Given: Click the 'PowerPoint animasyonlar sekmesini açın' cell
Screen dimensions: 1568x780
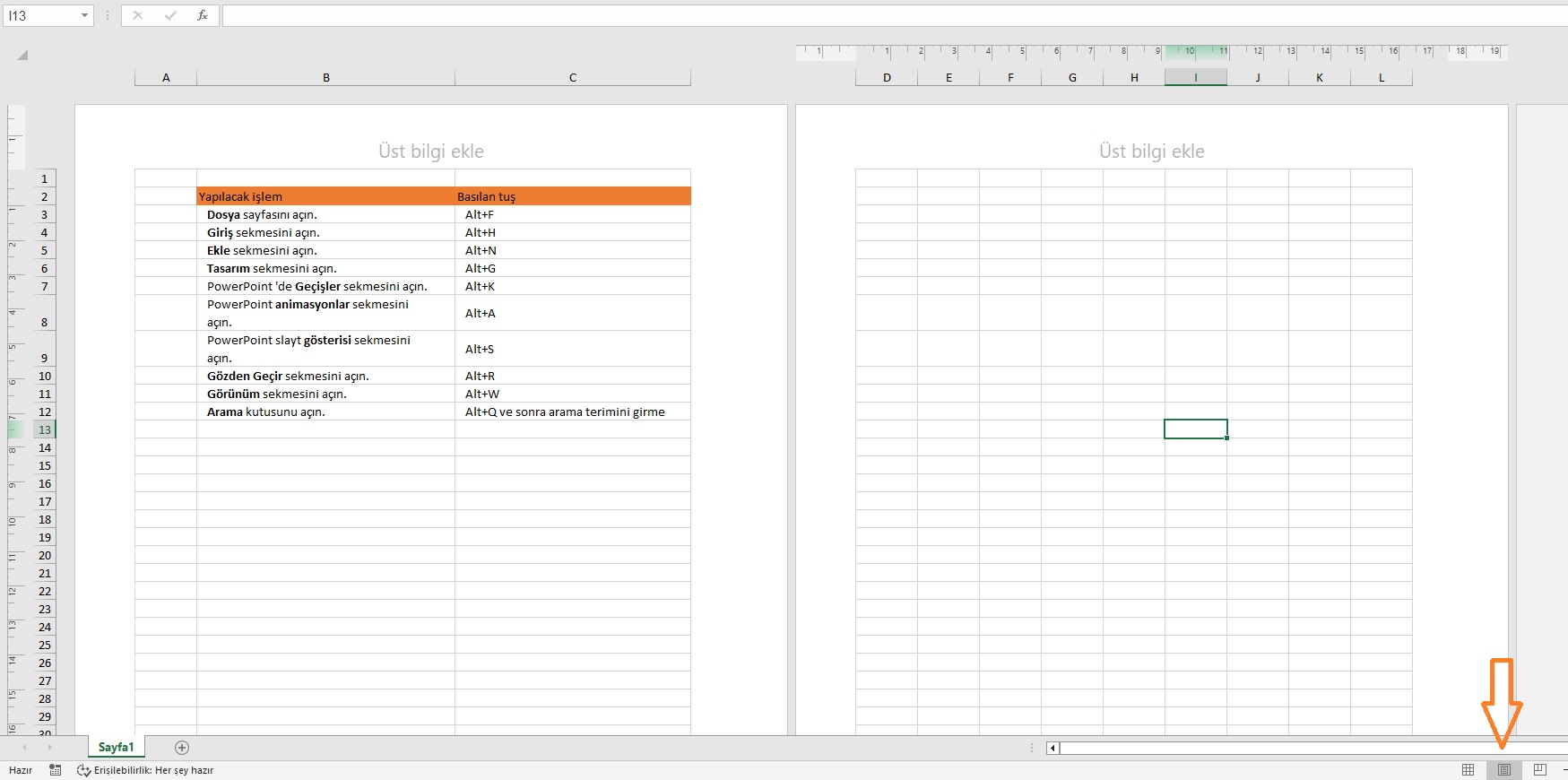Looking at the screenshot, I should point(326,313).
